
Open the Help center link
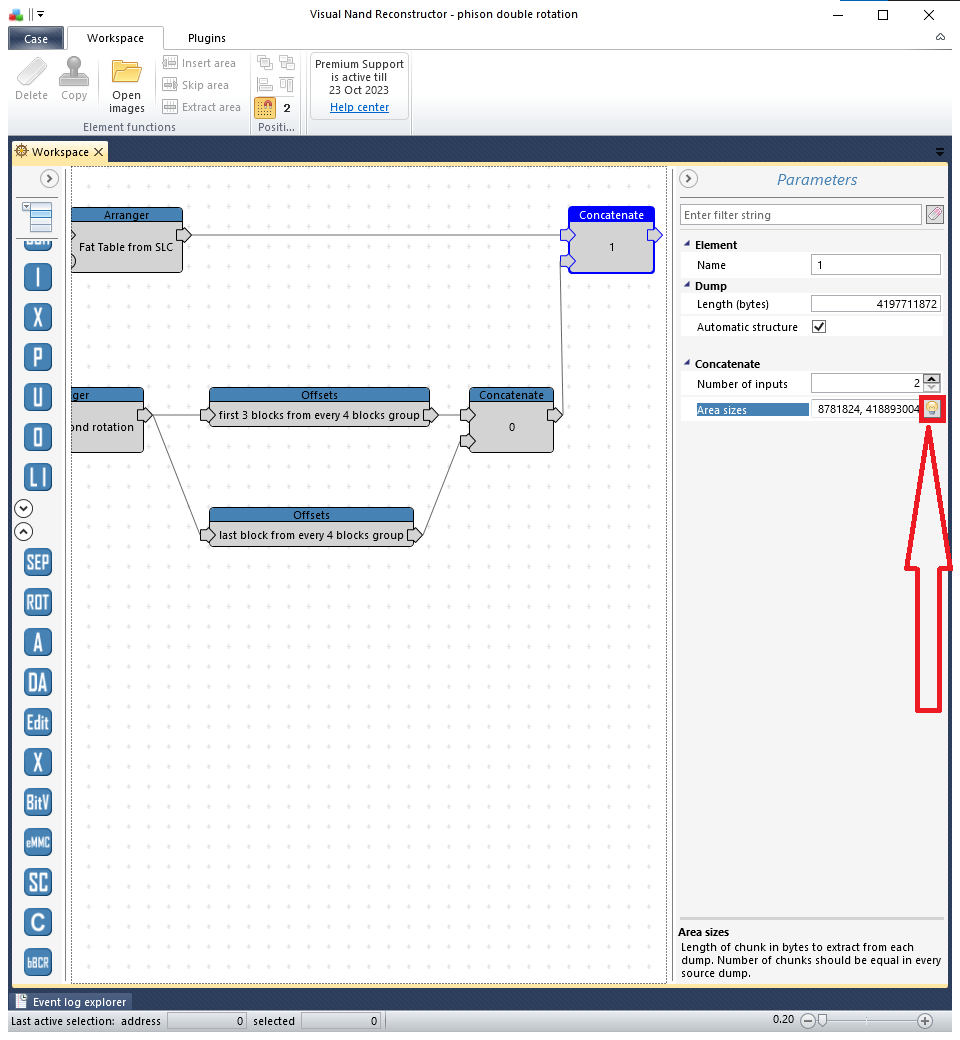(x=359, y=107)
